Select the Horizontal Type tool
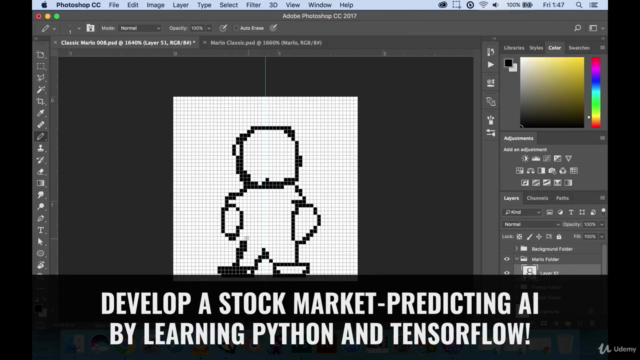The width and height of the screenshot is (640, 360). (40, 230)
